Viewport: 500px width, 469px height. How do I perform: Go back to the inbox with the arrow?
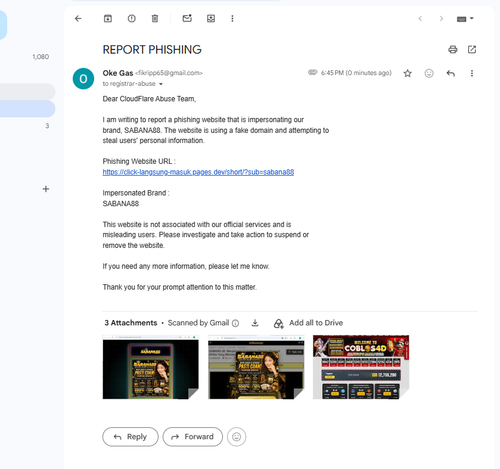[x=78, y=19]
